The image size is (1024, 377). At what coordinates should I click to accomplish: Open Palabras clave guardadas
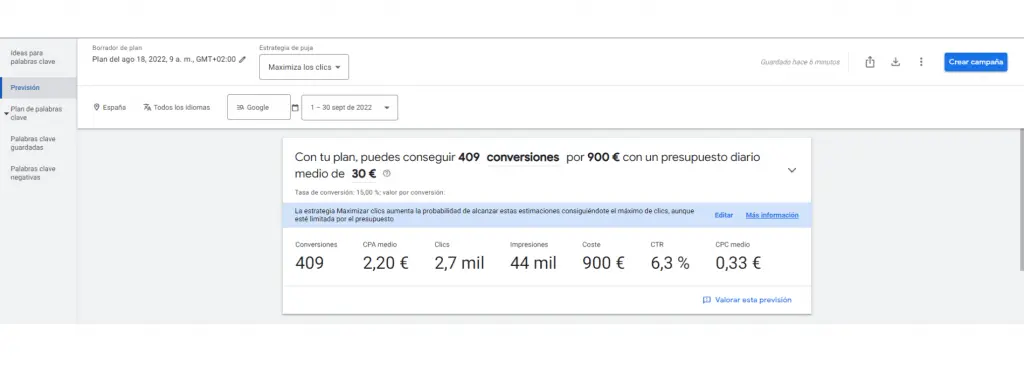point(33,143)
